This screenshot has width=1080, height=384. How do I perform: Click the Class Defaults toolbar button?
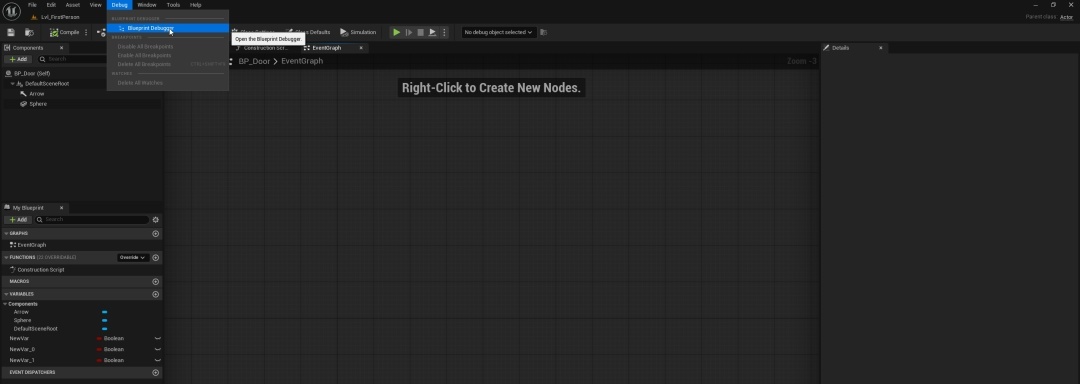(x=308, y=32)
